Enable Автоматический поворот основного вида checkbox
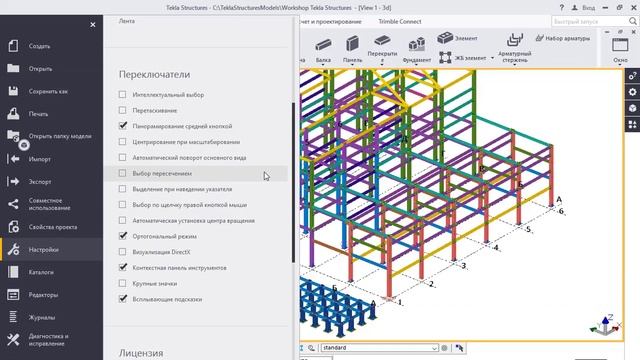Viewport: 640px width, 360px height. [122, 157]
